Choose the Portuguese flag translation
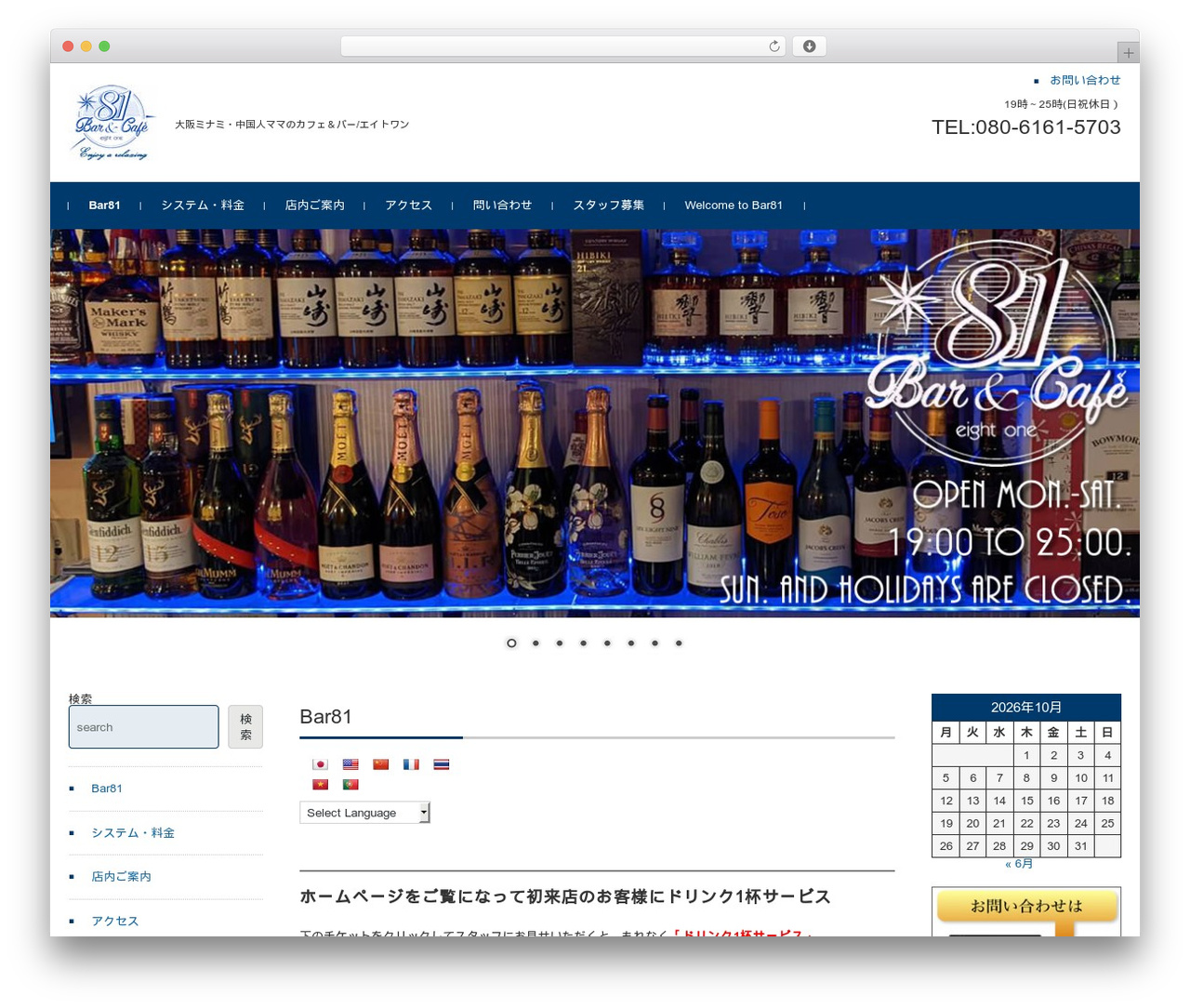This screenshot has width=1190, height=1008. pos(350,785)
